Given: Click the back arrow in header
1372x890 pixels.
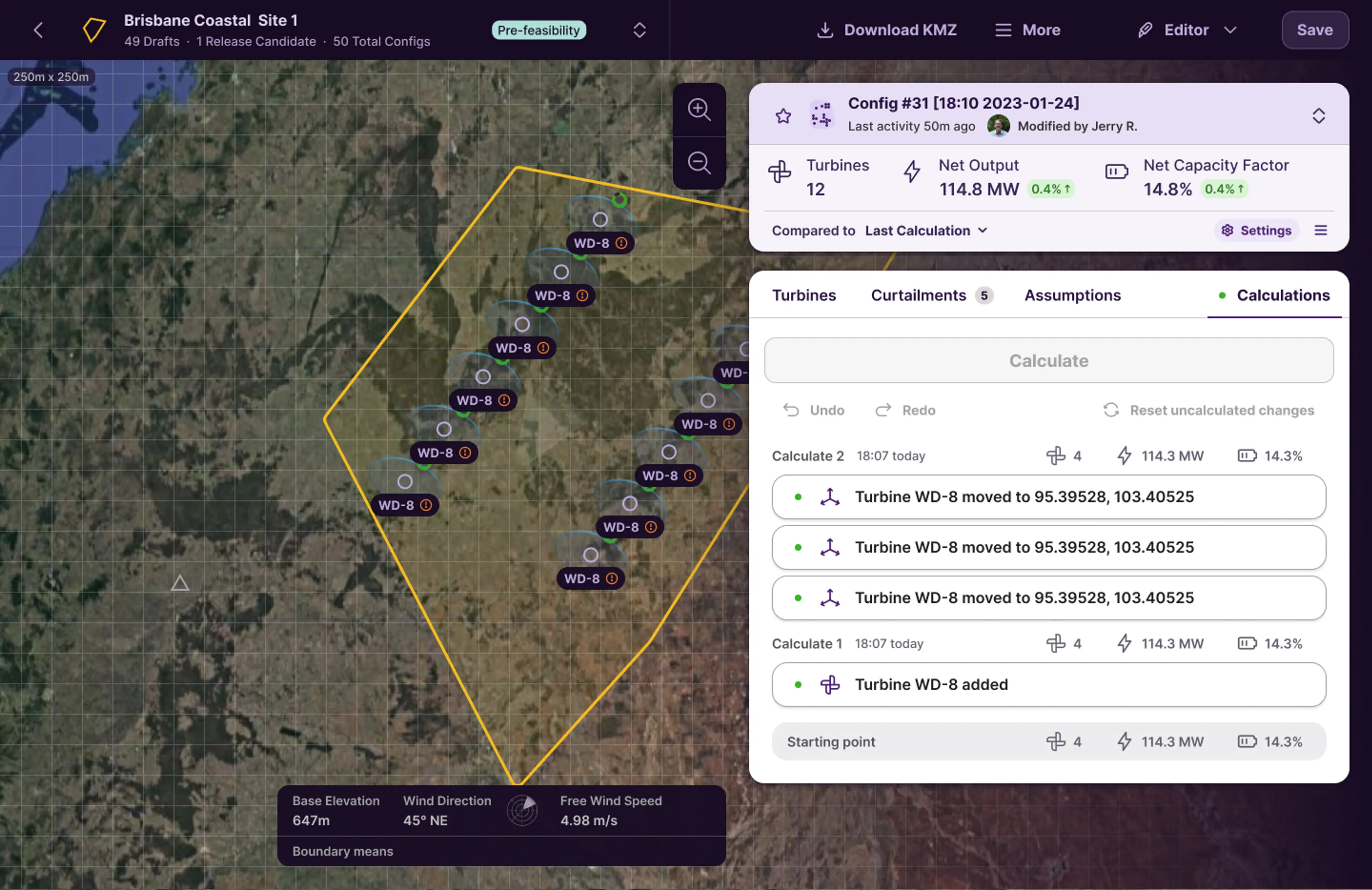Looking at the screenshot, I should (x=39, y=30).
